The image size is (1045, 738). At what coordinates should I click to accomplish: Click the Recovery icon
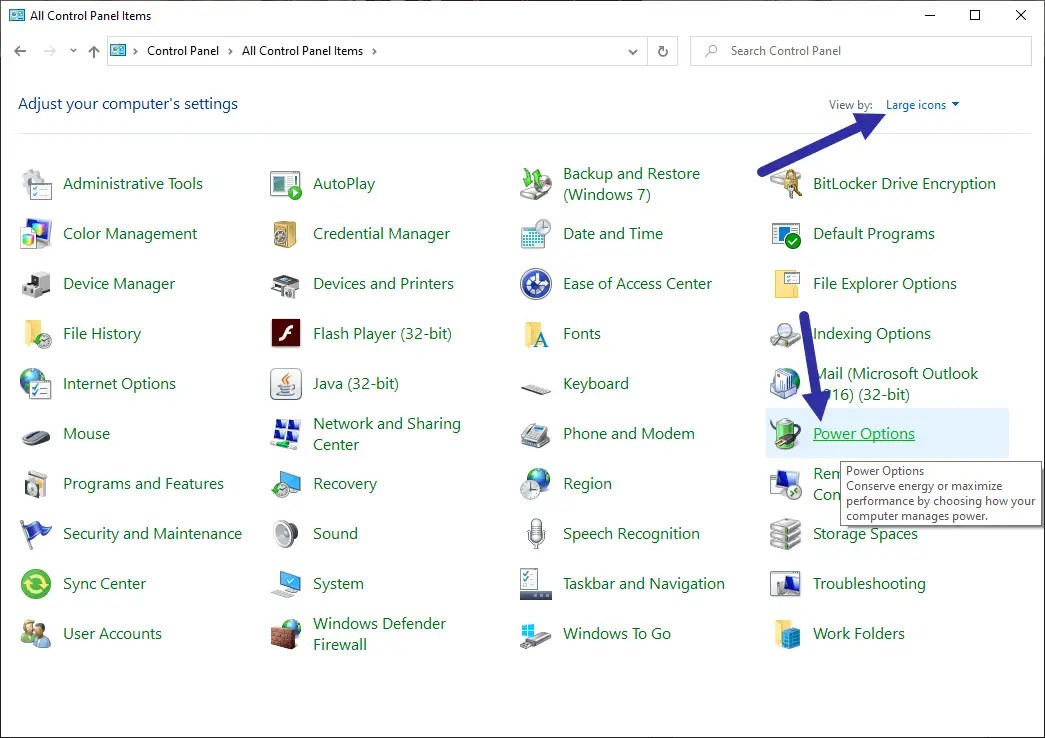point(286,484)
